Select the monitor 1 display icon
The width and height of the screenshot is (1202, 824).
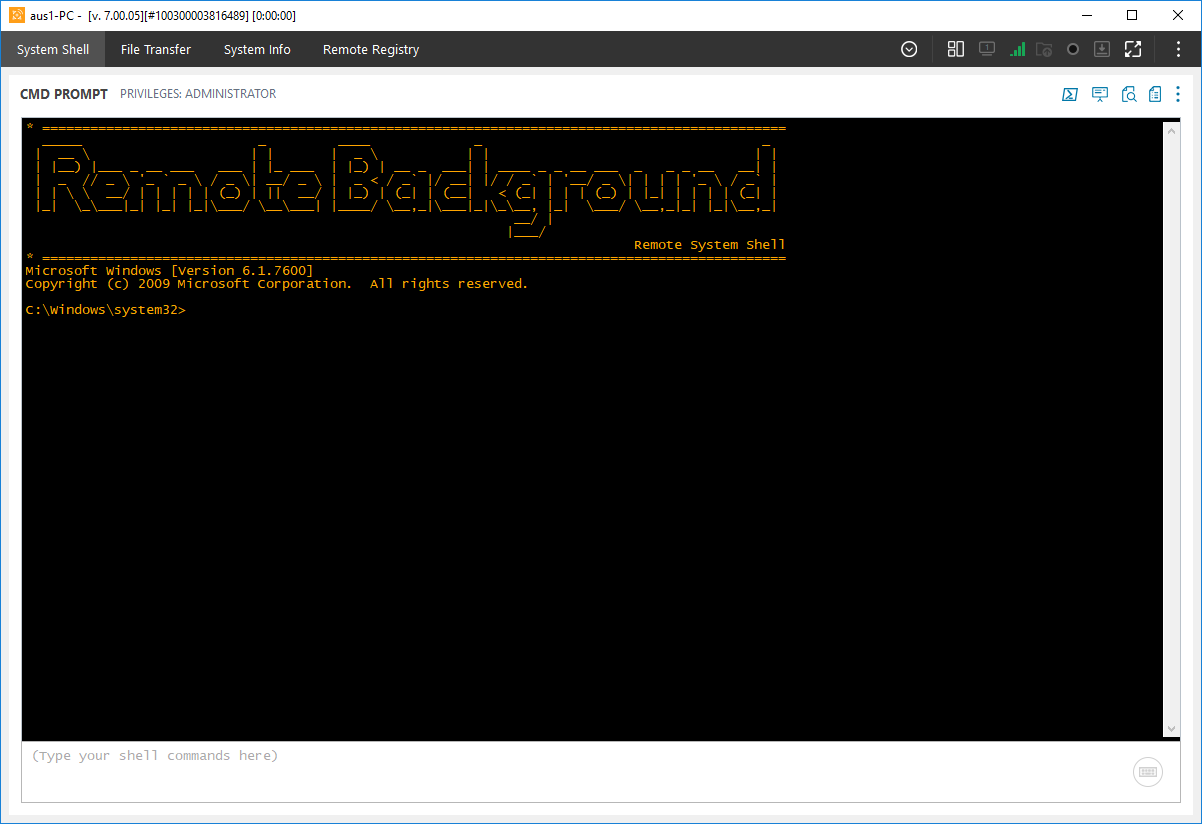tap(987, 48)
